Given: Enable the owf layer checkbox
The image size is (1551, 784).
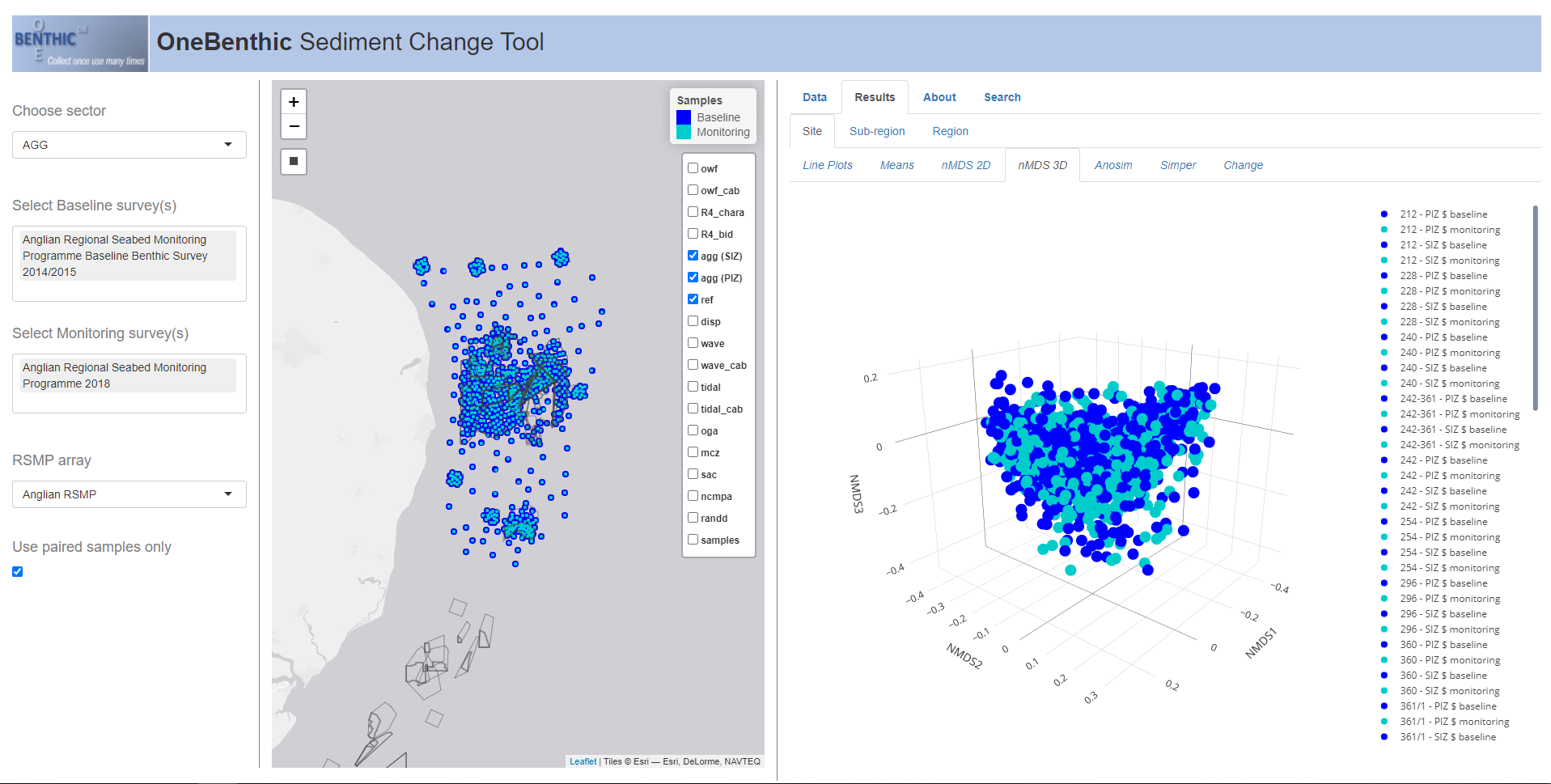Looking at the screenshot, I should pyautogui.click(x=693, y=168).
